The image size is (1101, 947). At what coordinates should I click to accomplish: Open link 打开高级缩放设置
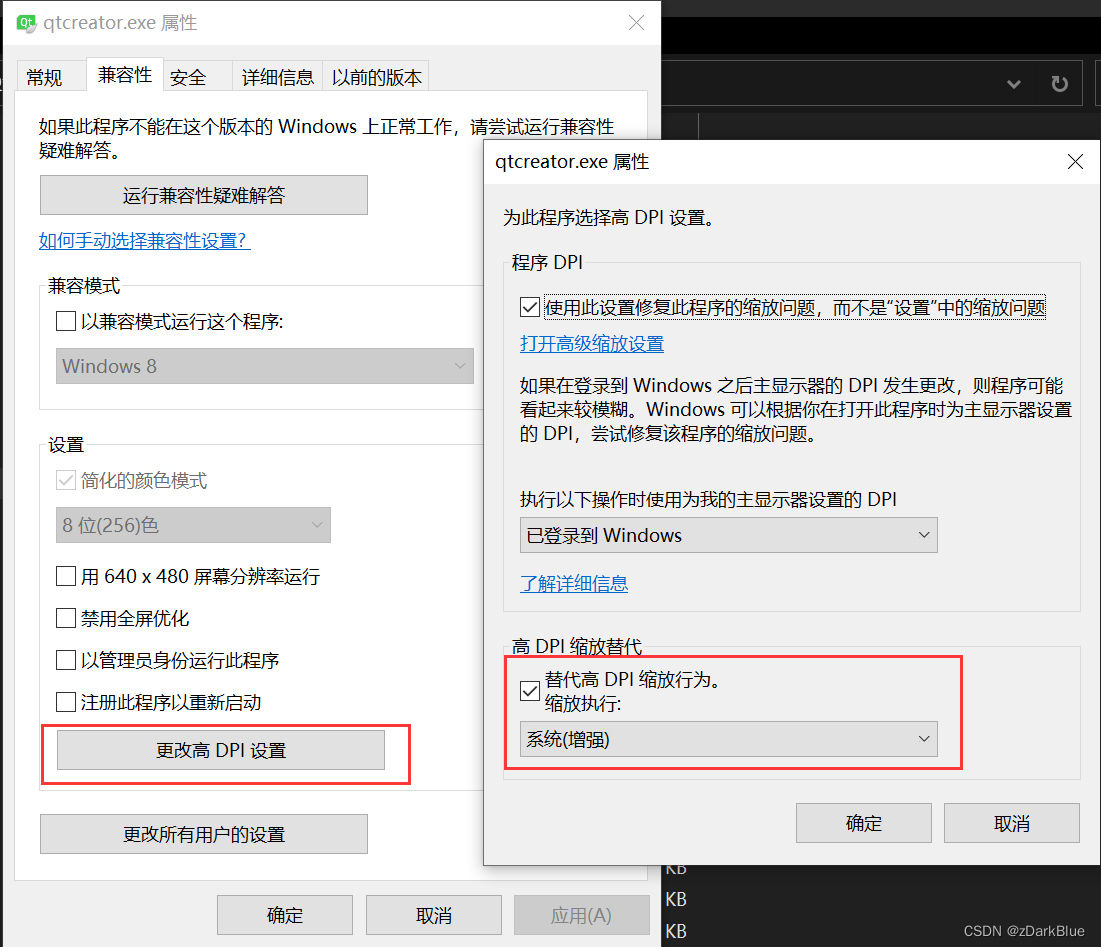coord(592,344)
